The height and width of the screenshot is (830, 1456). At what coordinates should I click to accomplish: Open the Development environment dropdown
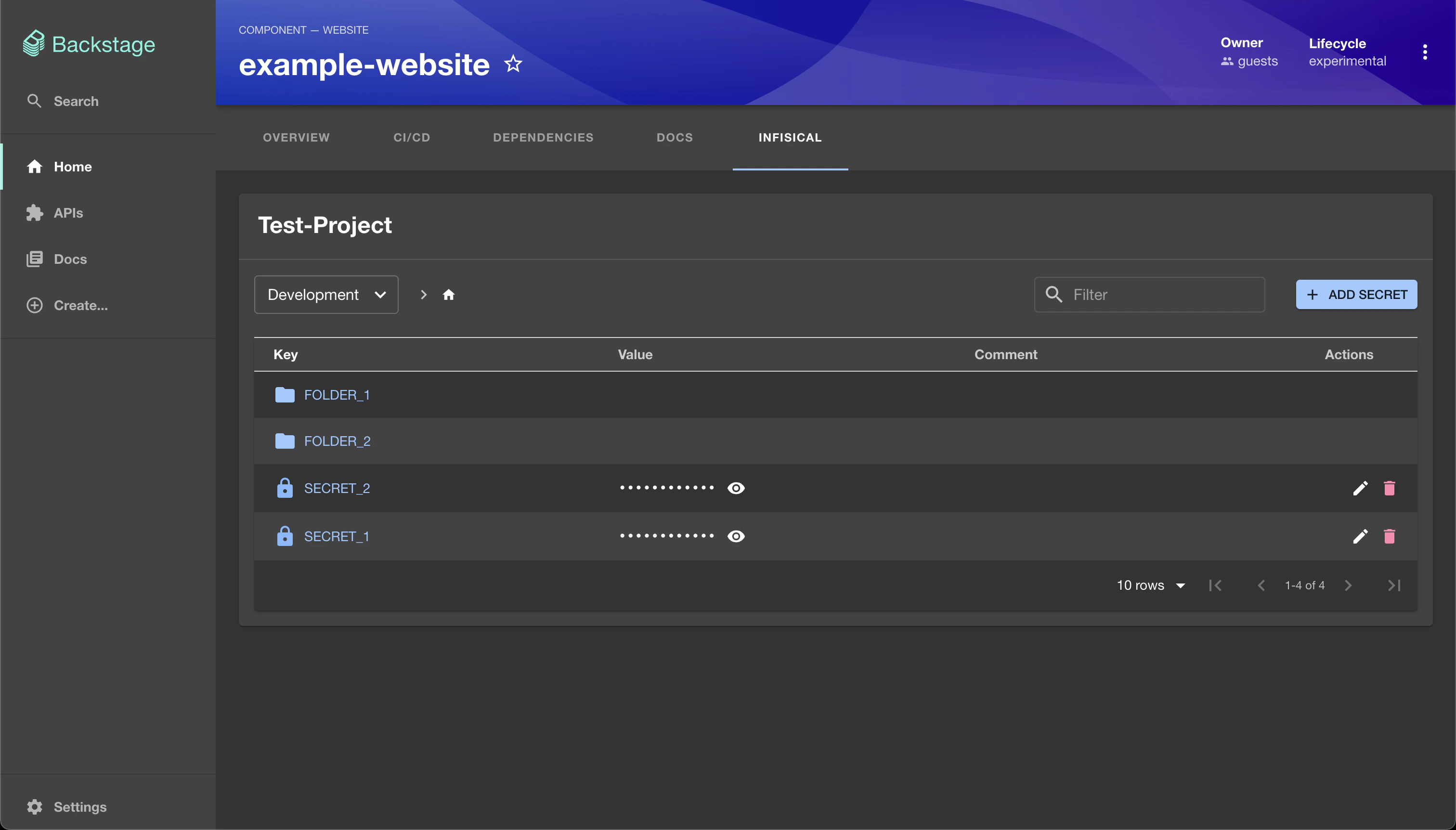point(326,295)
